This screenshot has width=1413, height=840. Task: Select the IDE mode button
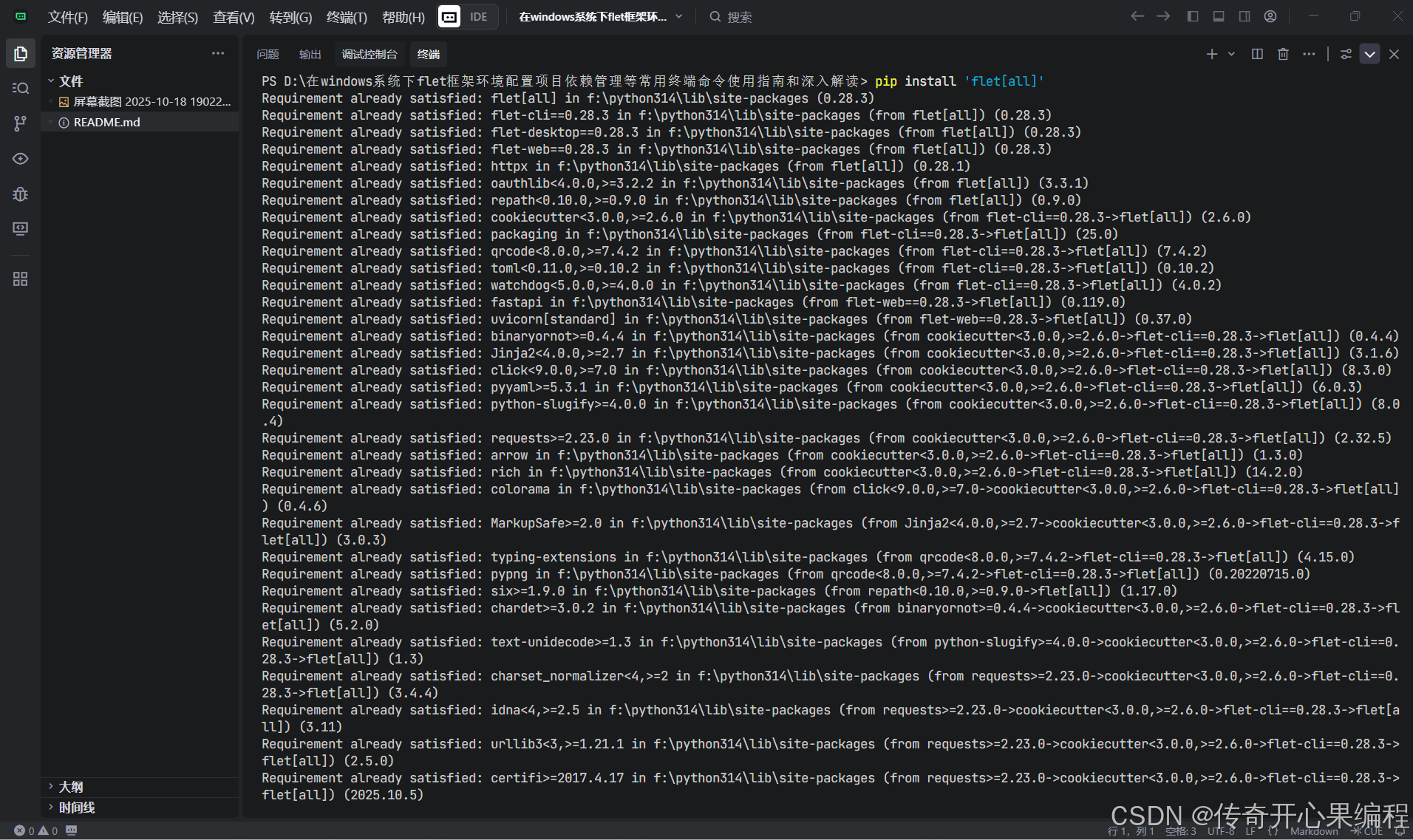[x=479, y=16]
